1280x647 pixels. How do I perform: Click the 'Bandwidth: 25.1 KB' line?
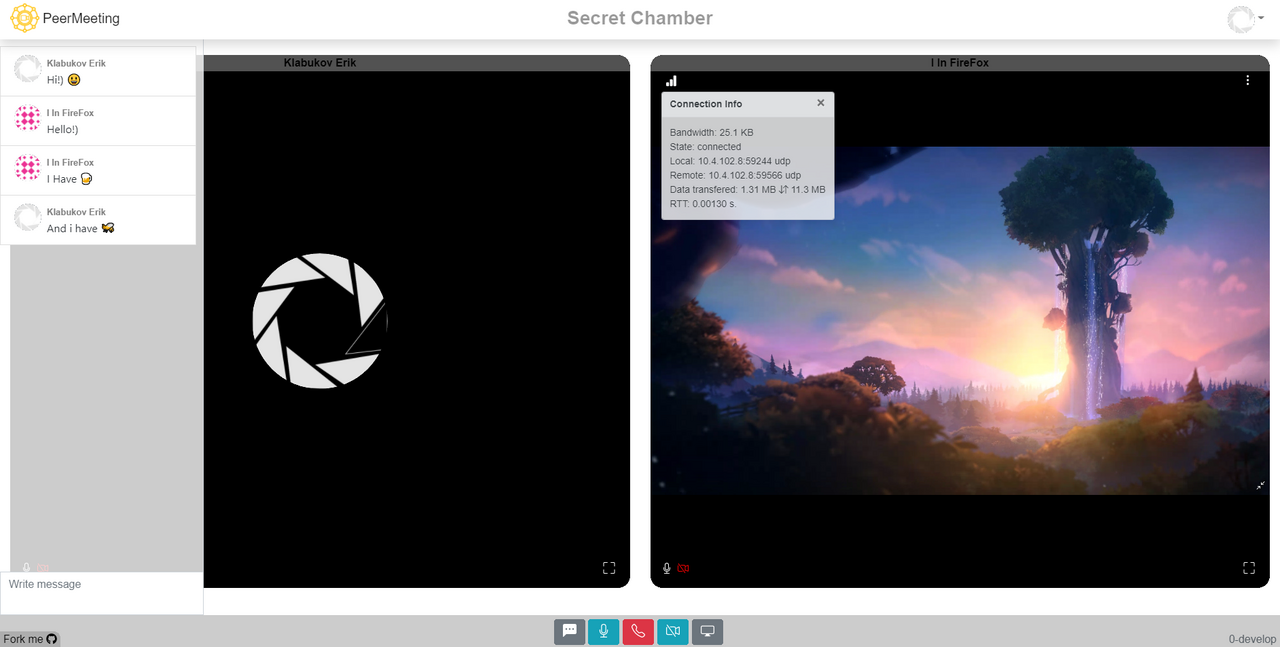tap(712, 132)
